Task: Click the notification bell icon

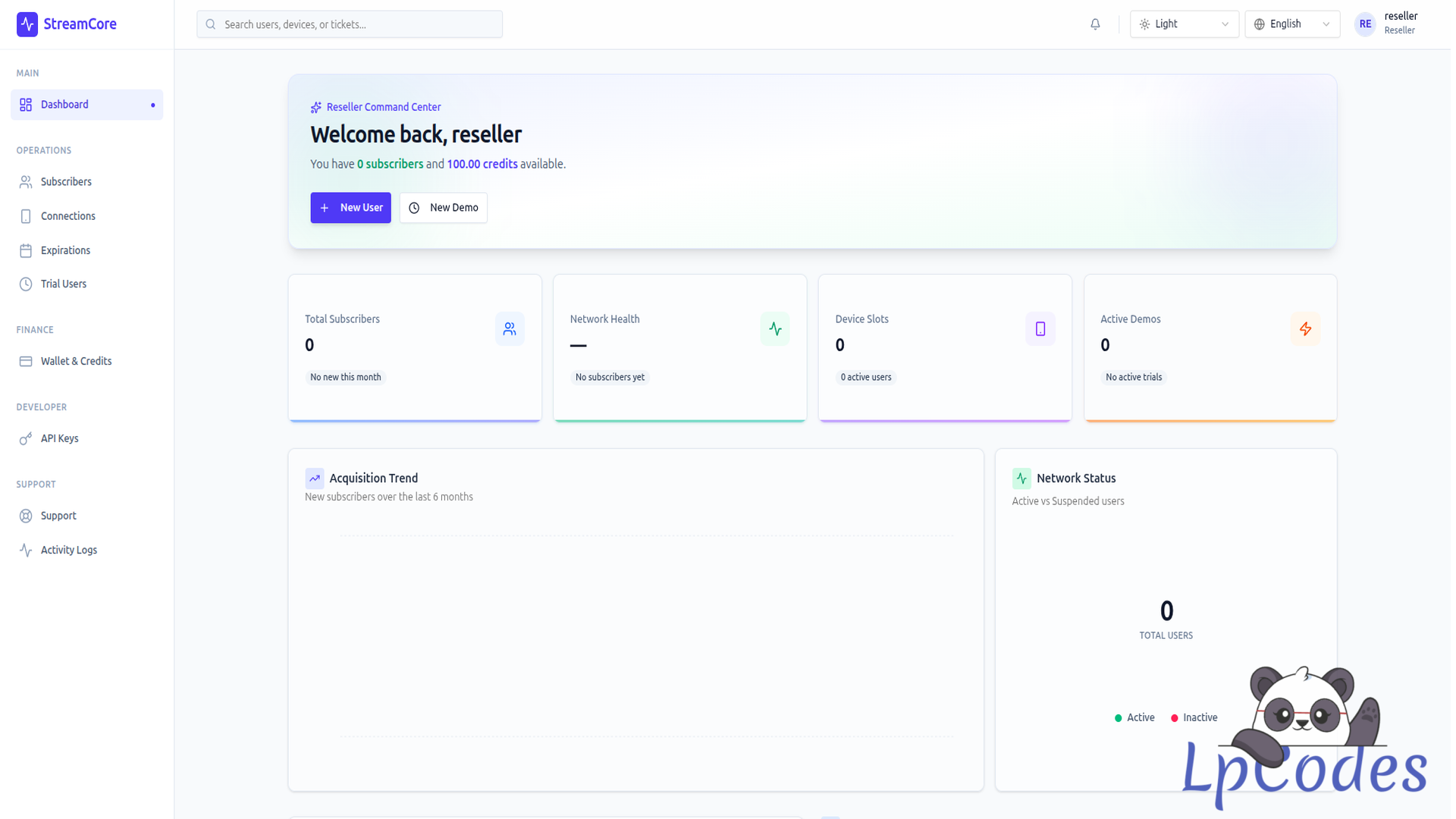Action: 1095,24
